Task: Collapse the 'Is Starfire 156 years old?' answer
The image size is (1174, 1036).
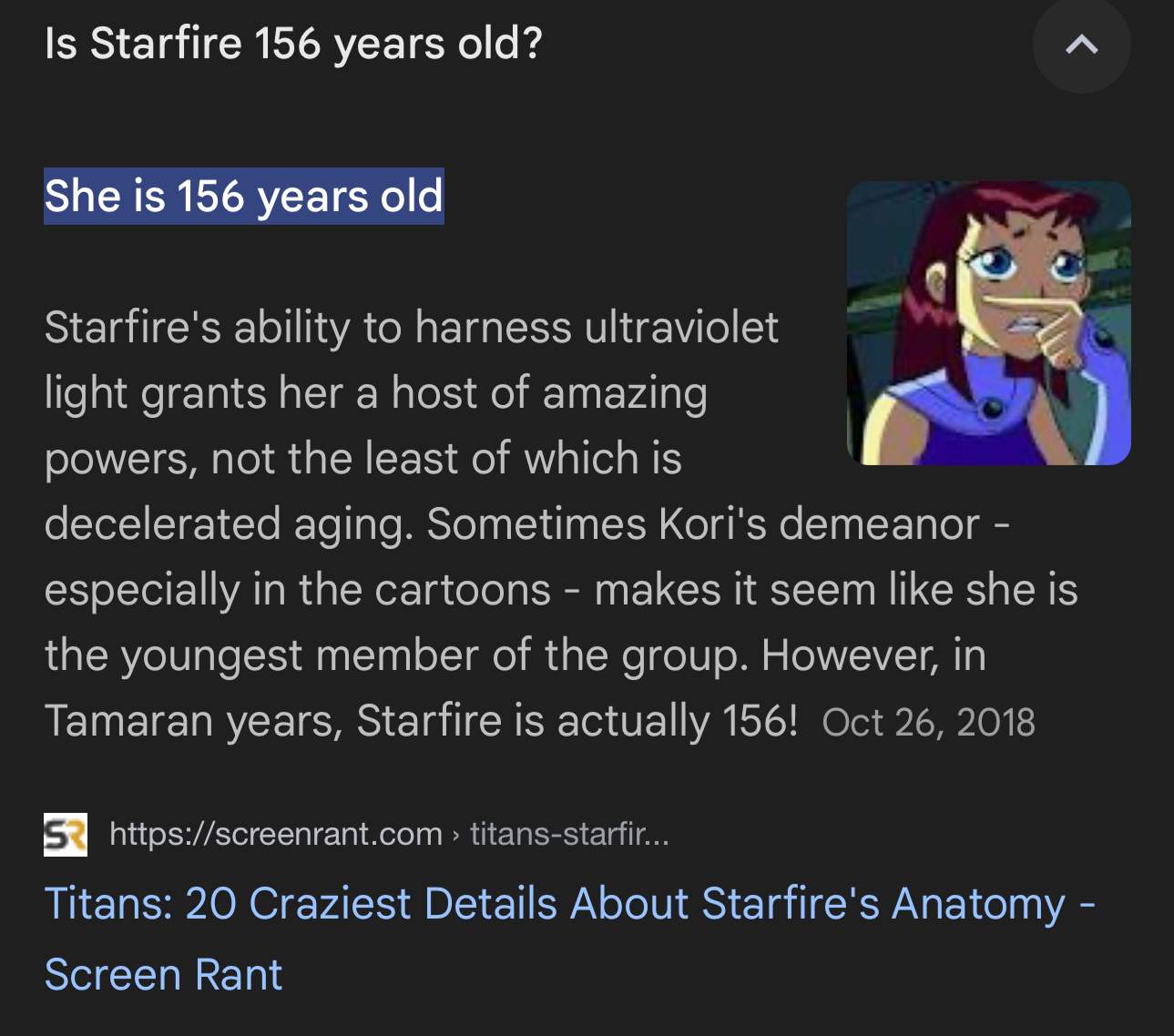Action: point(1081,46)
